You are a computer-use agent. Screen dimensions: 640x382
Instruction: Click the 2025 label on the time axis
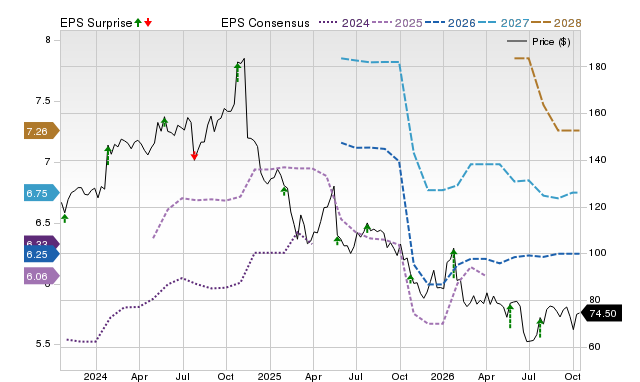click(x=269, y=376)
